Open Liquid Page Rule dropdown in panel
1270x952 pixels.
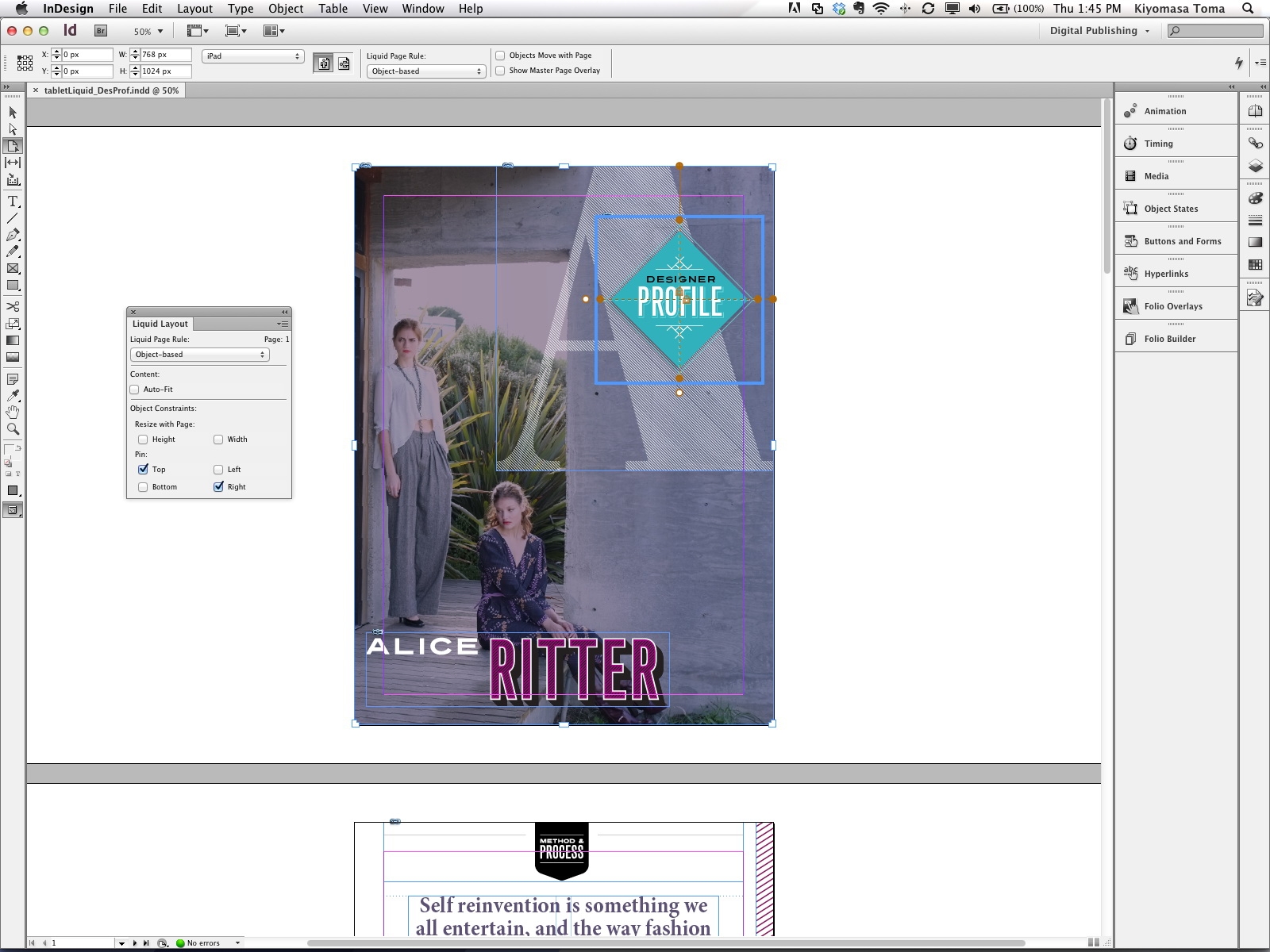pos(199,355)
